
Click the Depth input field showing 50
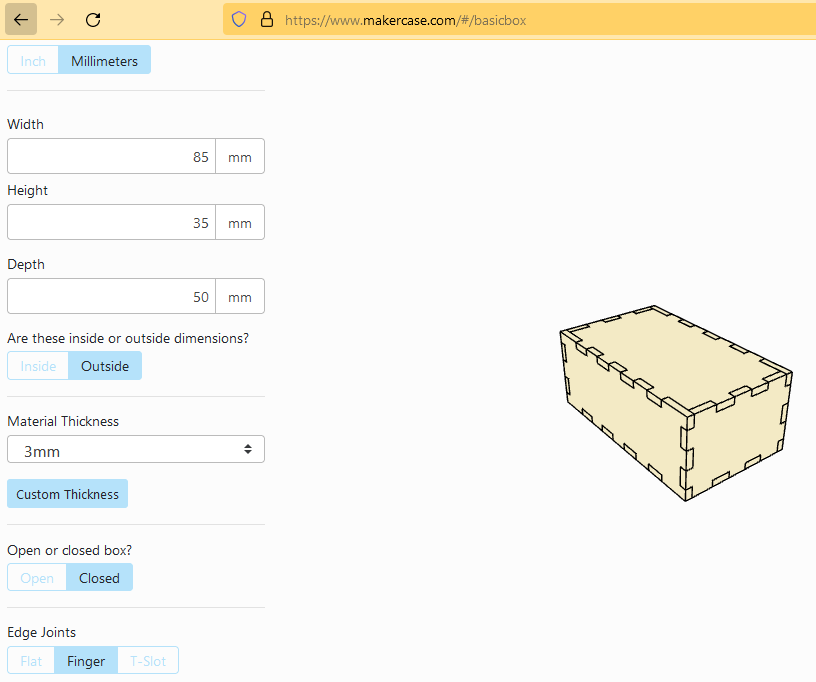pyautogui.click(x=111, y=296)
